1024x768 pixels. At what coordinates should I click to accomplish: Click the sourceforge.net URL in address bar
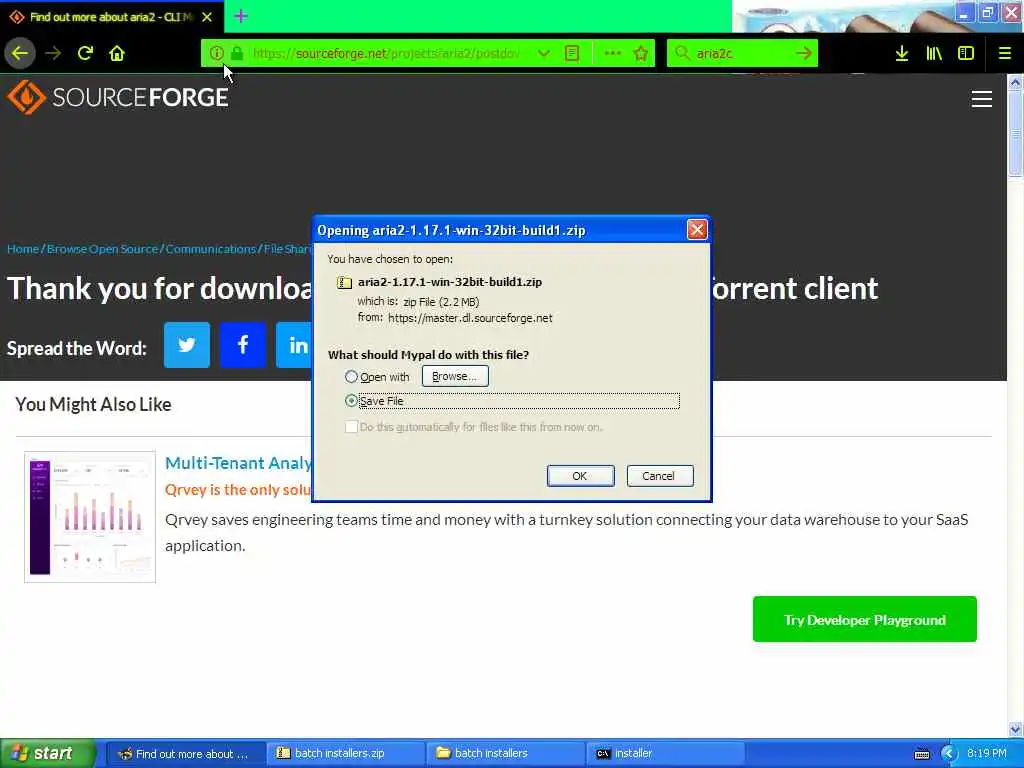click(385, 54)
